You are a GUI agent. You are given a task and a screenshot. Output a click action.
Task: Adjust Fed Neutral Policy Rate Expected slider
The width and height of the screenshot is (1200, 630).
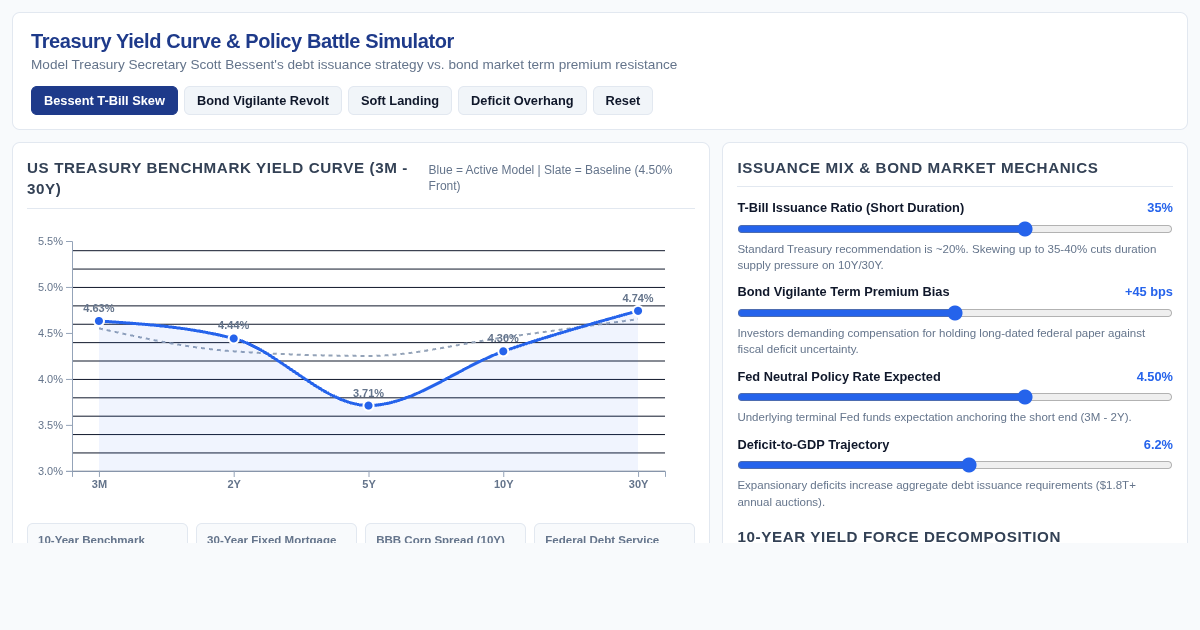tap(955, 397)
